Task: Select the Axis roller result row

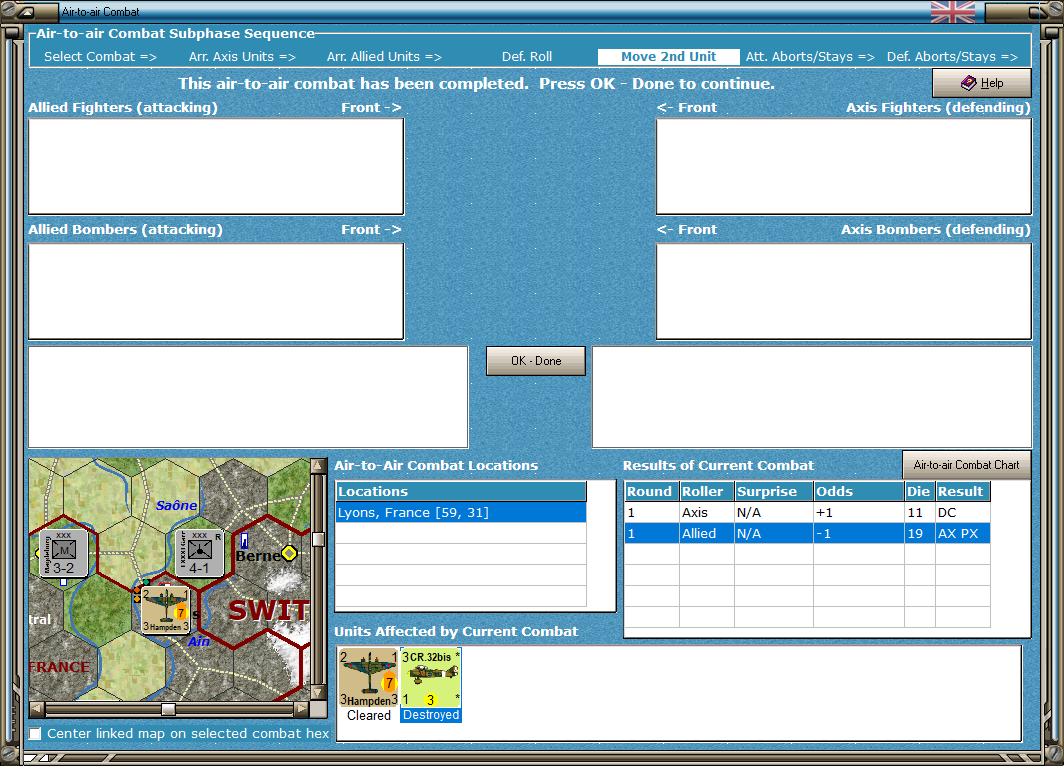Action: pos(807,512)
